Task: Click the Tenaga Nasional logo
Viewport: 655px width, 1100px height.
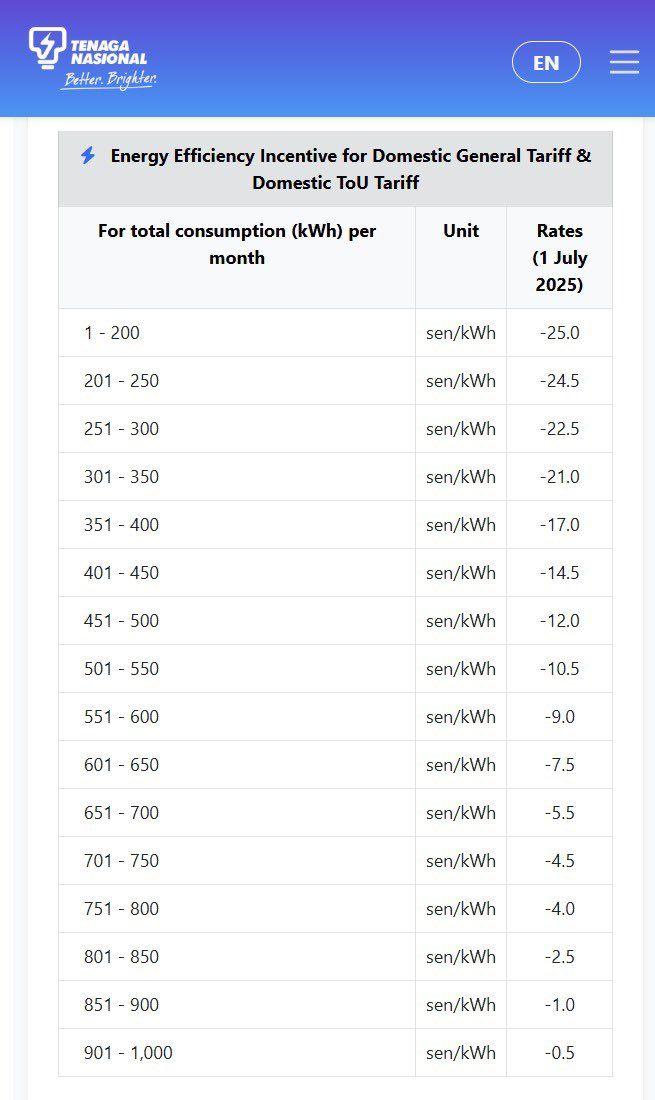Action: pyautogui.click(x=92, y=59)
